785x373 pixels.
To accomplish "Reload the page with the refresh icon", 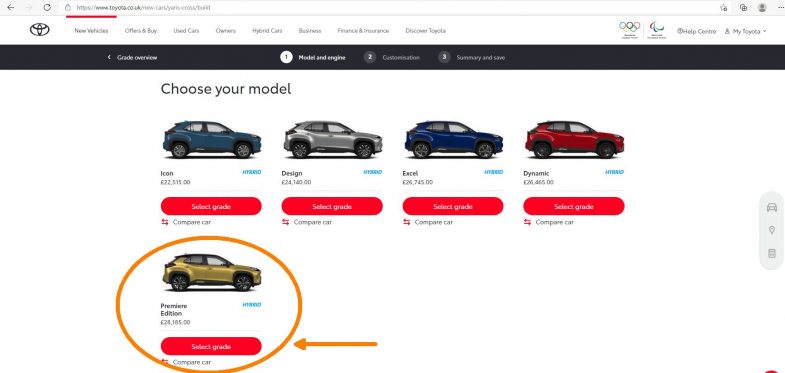I will click(47, 8).
